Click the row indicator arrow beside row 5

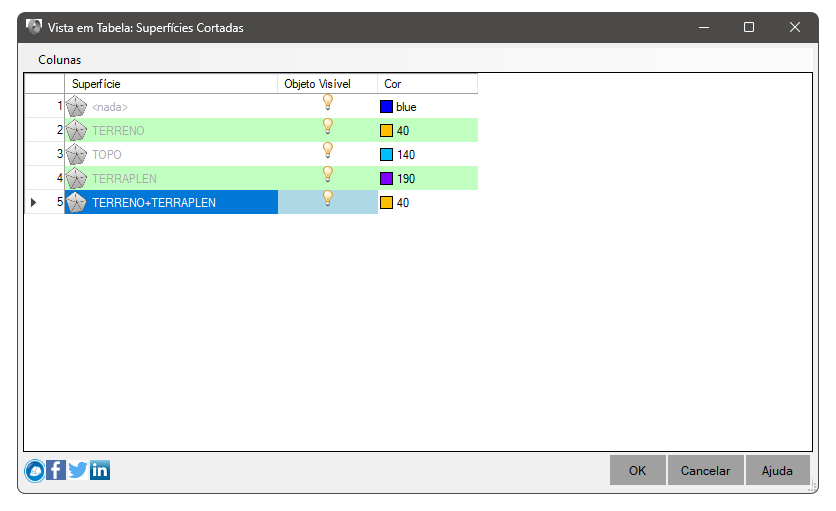tap(34, 203)
